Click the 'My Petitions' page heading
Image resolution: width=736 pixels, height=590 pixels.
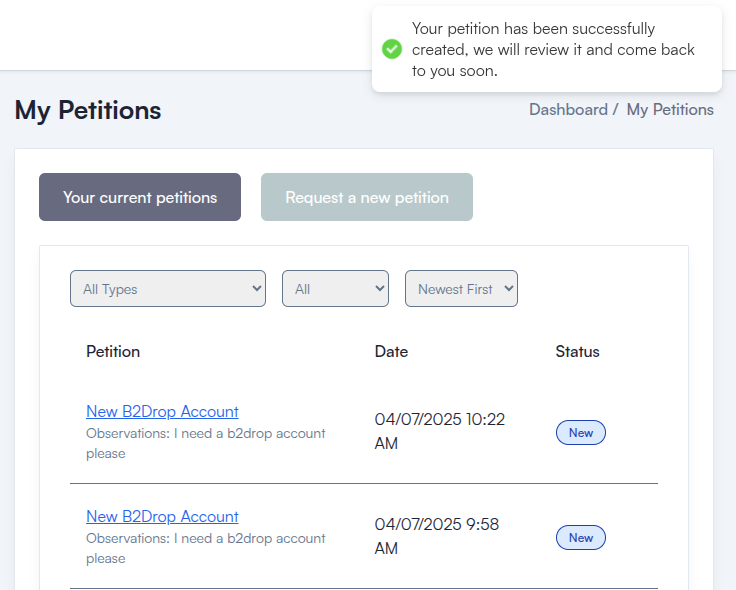click(x=88, y=111)
